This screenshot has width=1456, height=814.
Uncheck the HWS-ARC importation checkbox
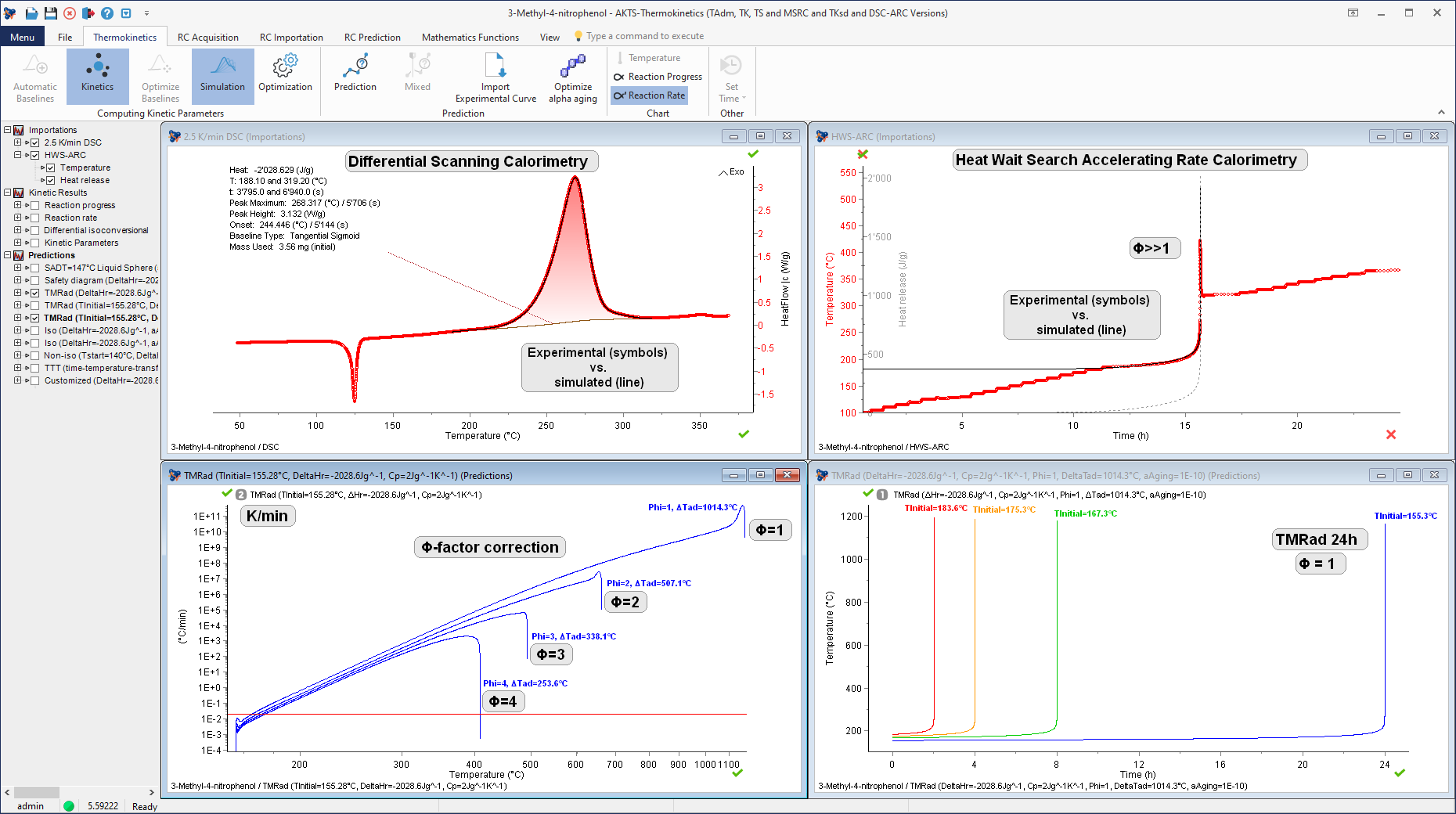35,155
